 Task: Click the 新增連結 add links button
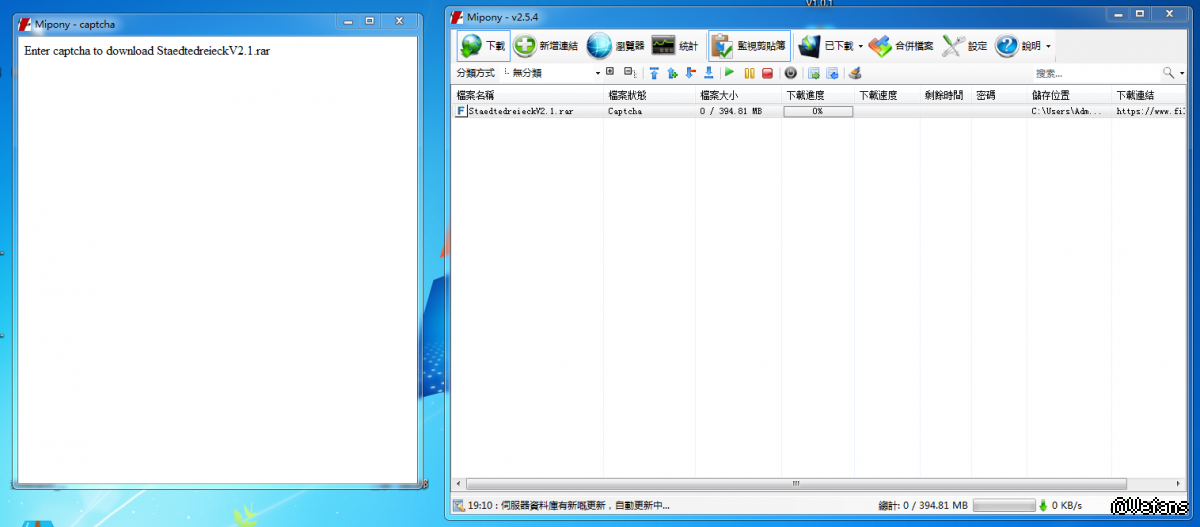coord(546,46)
